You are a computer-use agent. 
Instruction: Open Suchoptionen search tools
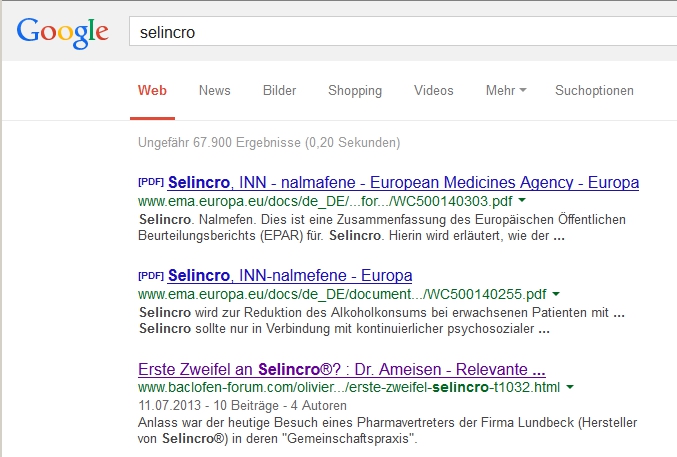point(594,90)
